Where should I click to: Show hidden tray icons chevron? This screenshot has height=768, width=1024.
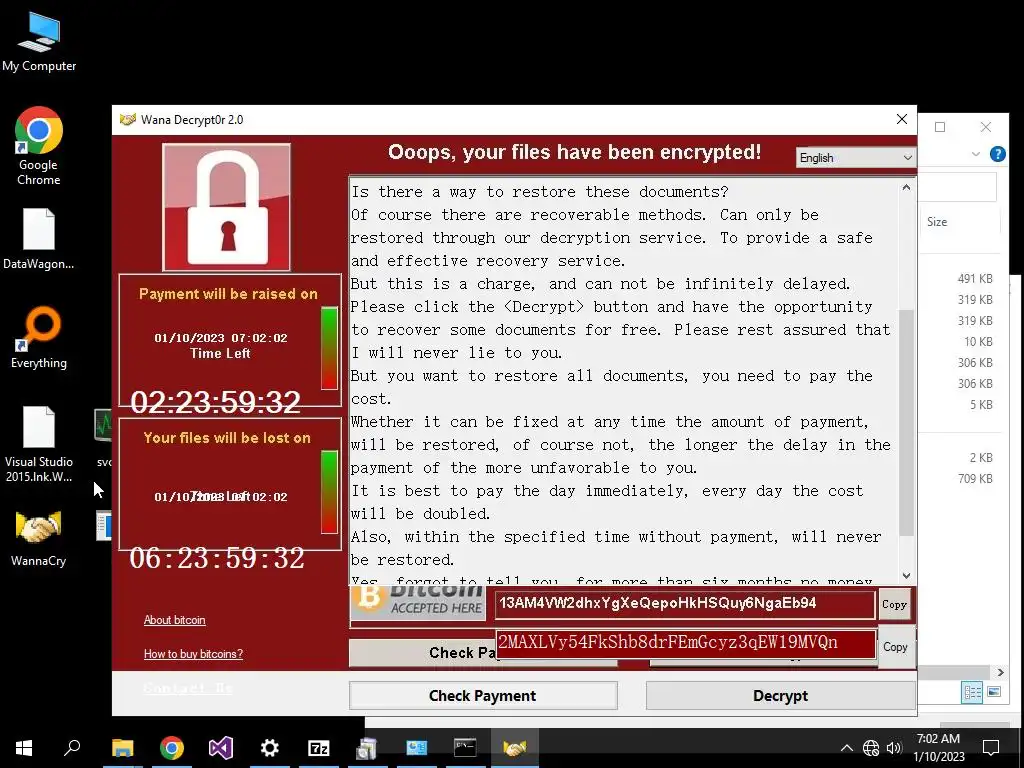[846, 748]
